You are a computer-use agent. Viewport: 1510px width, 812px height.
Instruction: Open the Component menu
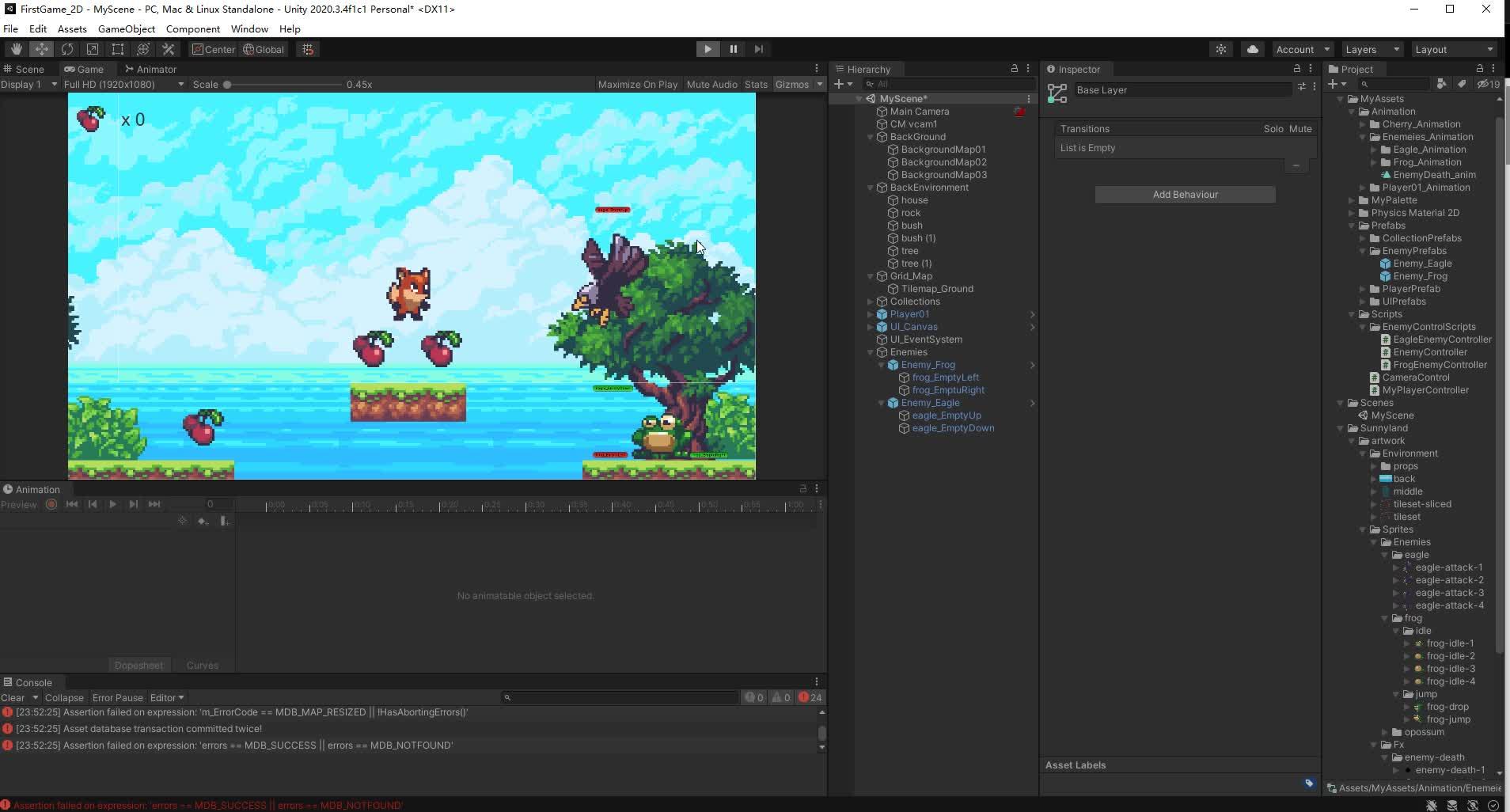193,28
